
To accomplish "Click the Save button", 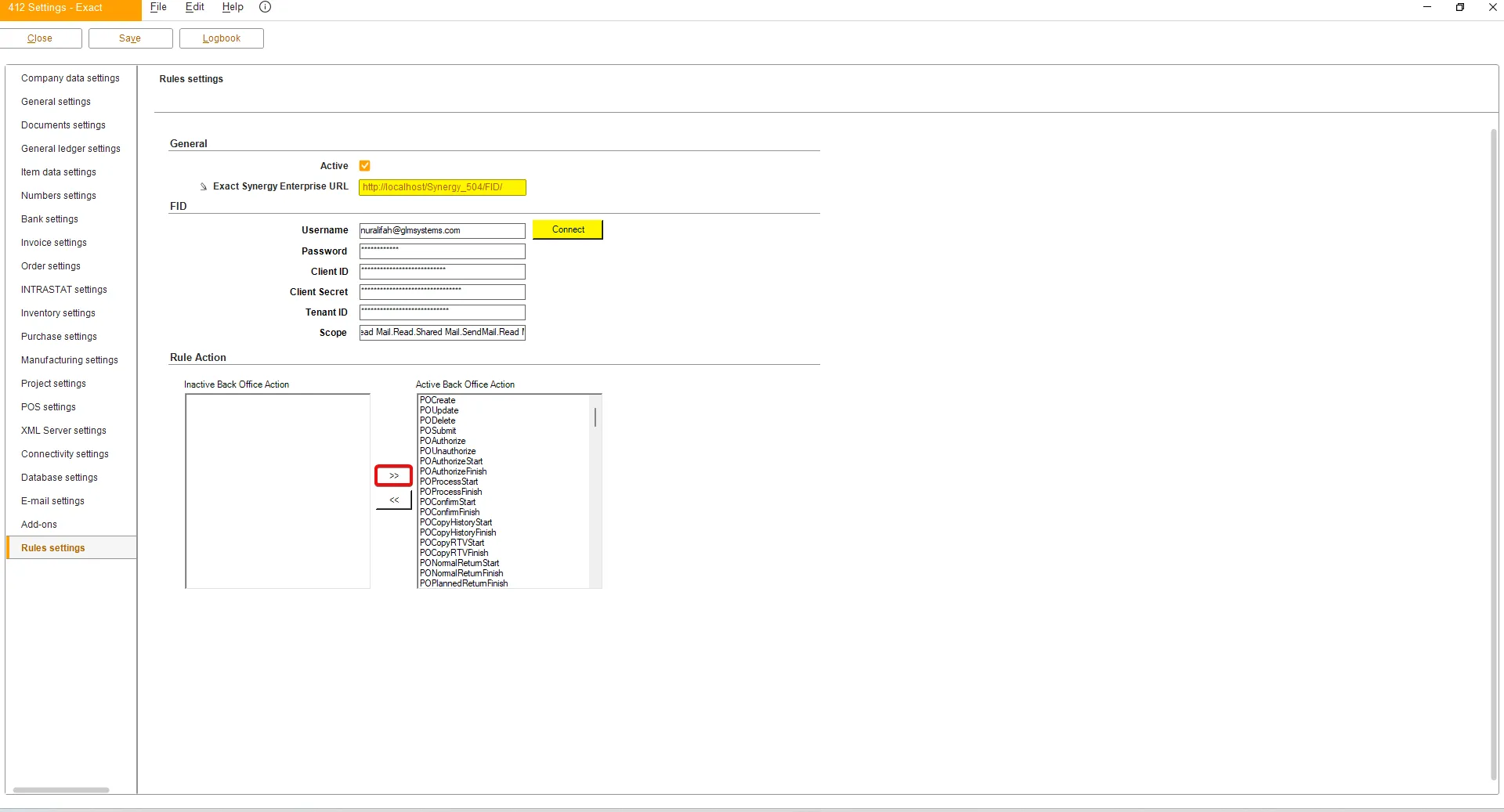I will [130, 38].
